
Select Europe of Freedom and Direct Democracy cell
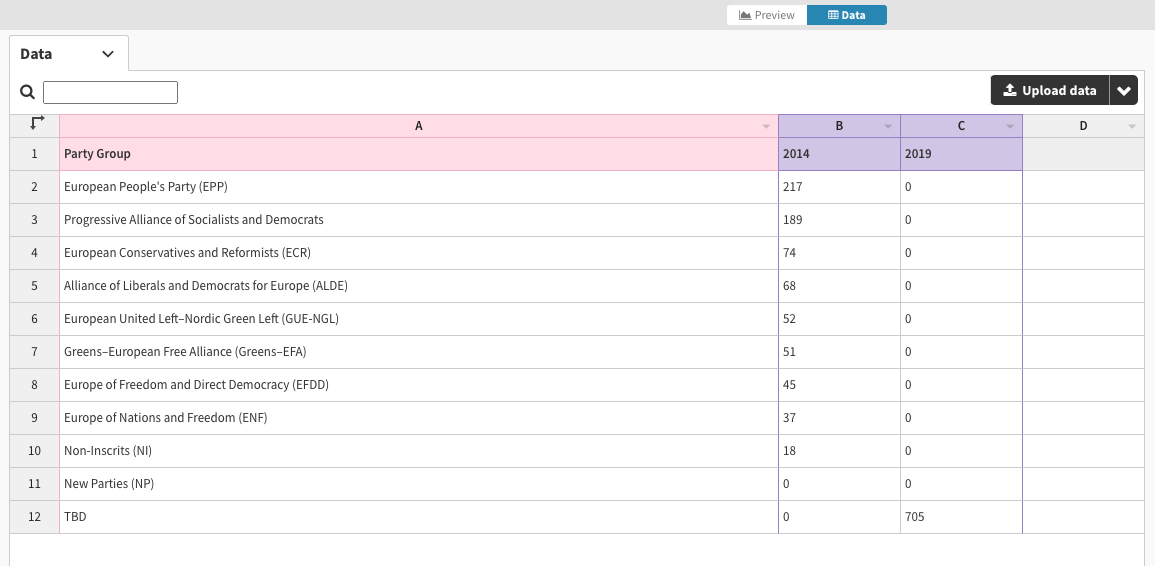[418, 385]
